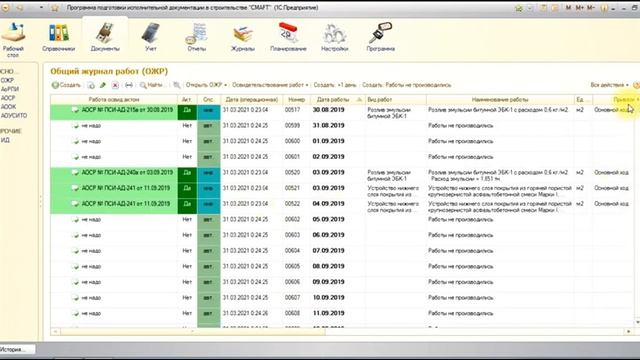Click the История button in status bar

17,349
